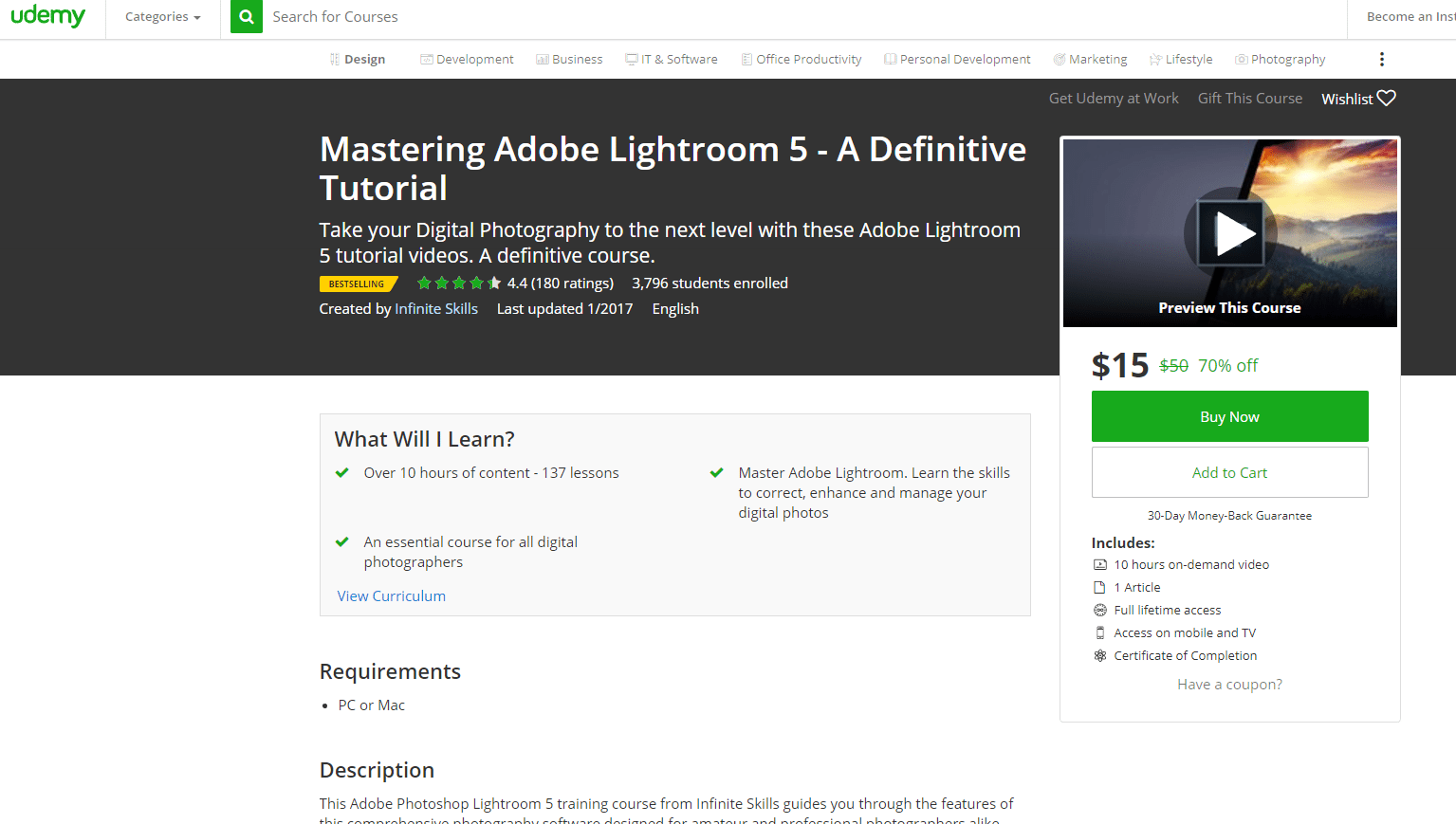Click the Marketing category icon
Image resolution: width=1456 pixels, height=824 pixels.
pos(1060,59)
